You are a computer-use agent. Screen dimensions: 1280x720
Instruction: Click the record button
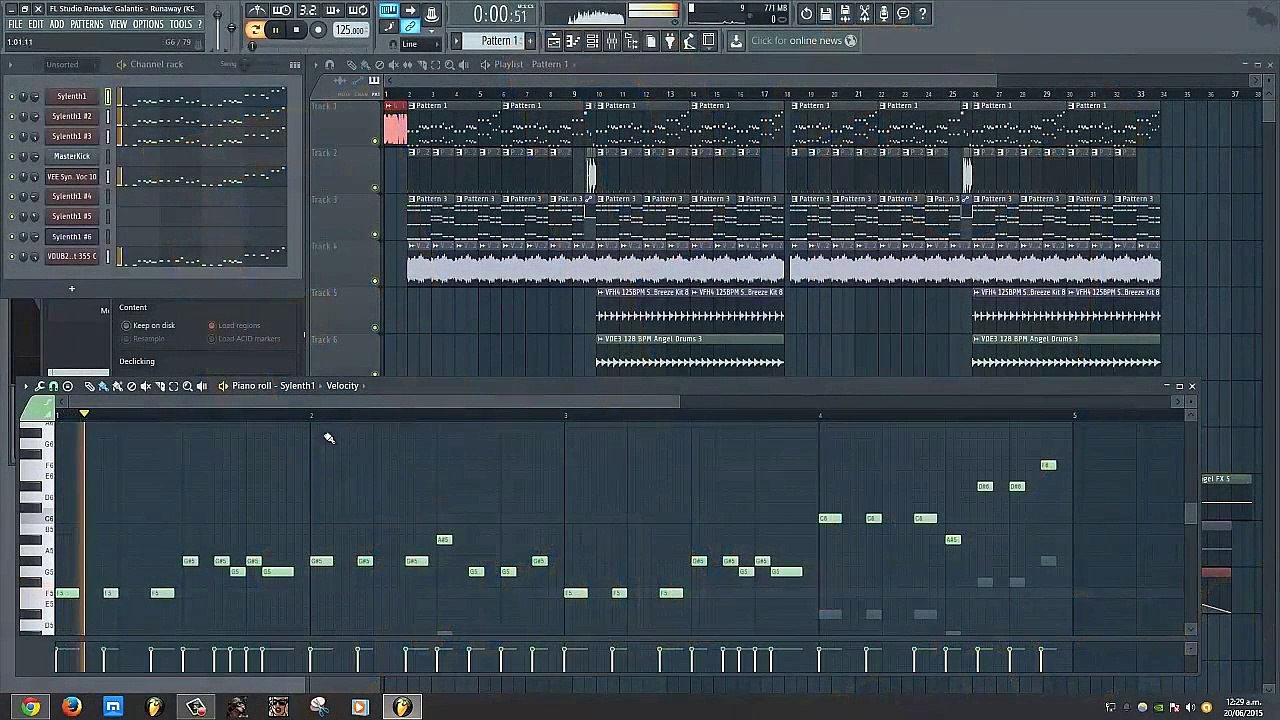[x=318, y=30]
